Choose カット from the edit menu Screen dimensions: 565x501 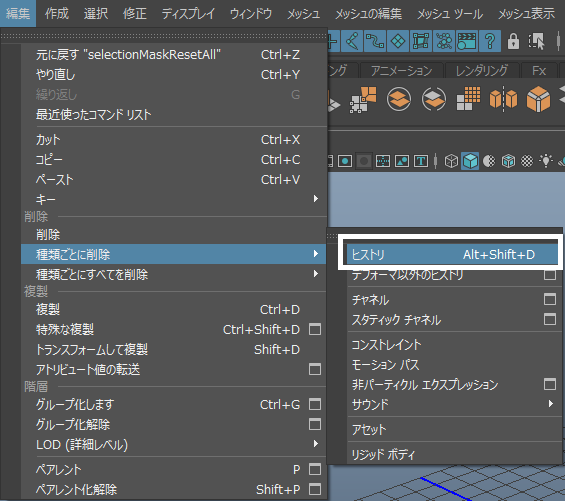point(174,139)
